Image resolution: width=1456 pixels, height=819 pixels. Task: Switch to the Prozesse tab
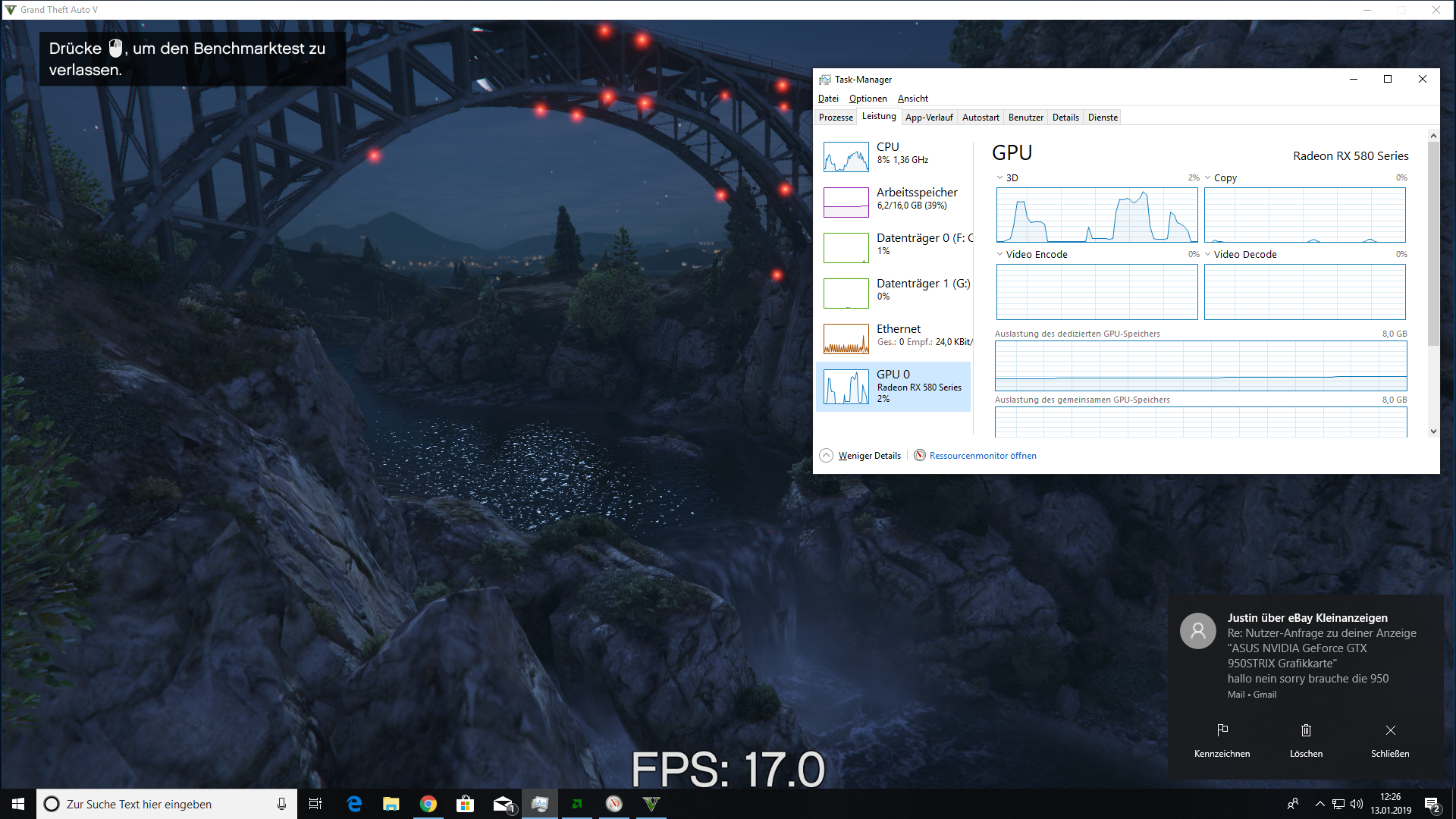click(x=836, y=118)
